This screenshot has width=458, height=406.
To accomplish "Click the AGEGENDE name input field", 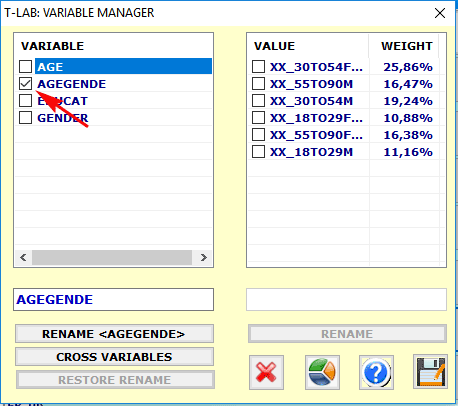I will (x=113, y=299).
